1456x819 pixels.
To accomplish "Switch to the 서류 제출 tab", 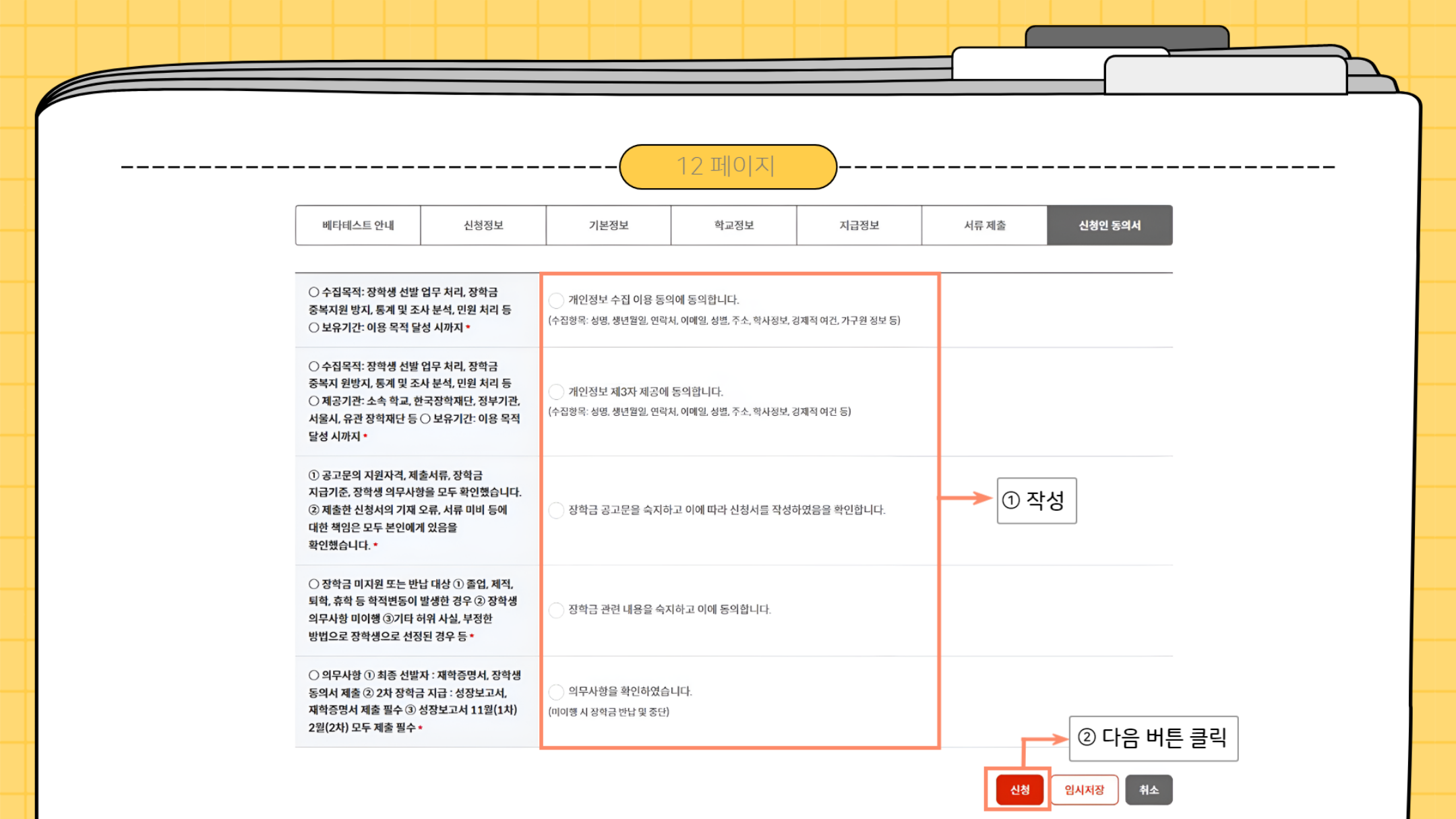I will click(984, 225).
